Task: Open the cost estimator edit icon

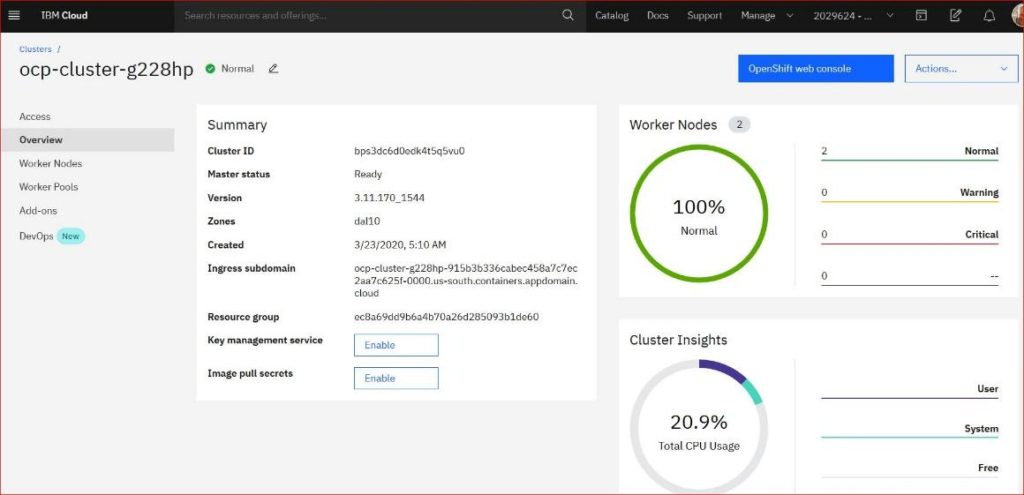Action: click(x=955, y=16)
